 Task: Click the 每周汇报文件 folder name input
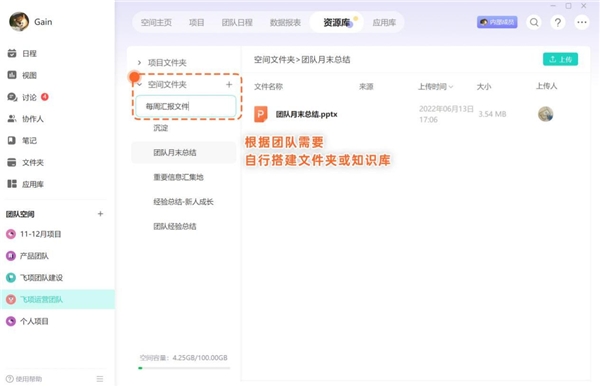click(186, 106)
